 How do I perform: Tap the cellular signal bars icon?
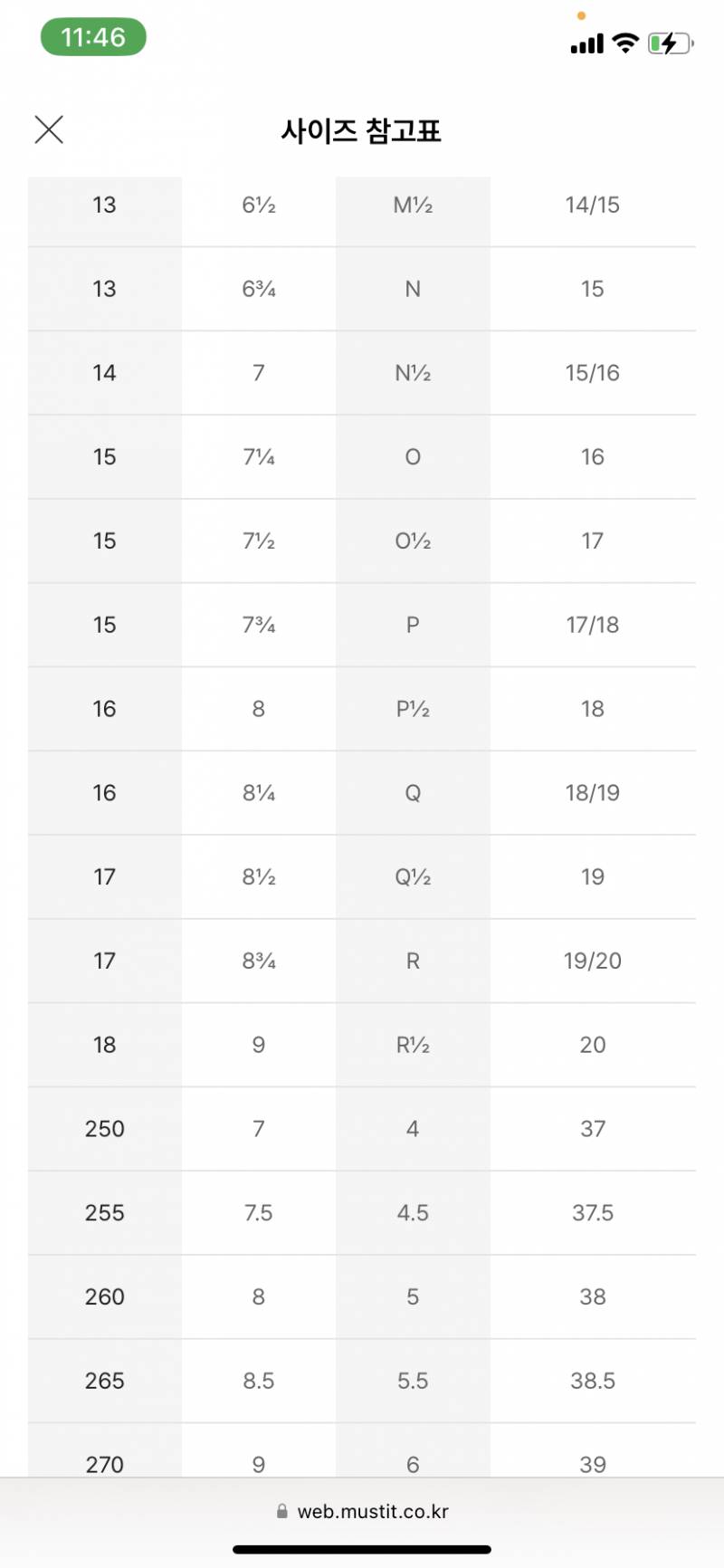(x=586, y=43)
